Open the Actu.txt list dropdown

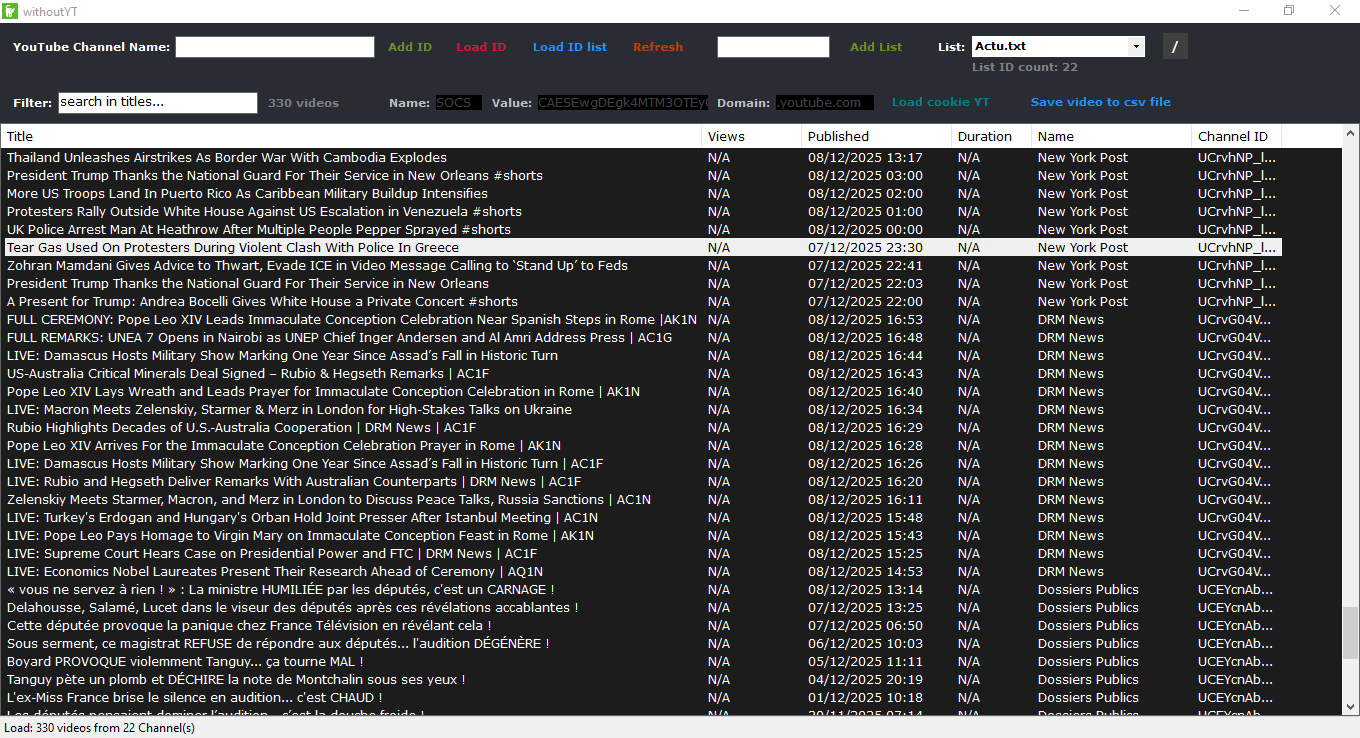[x=1135, y=46]
